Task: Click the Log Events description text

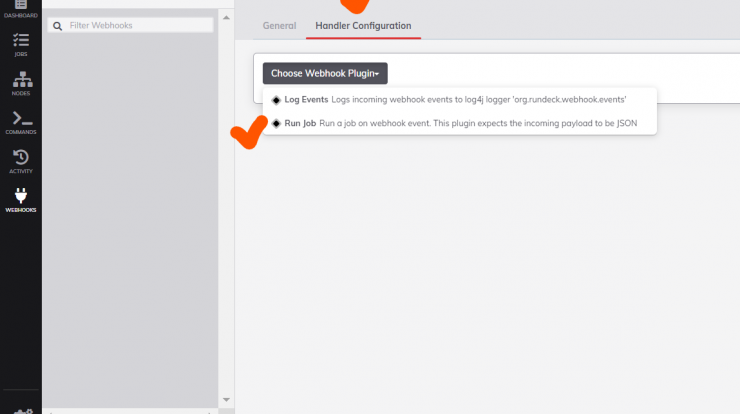Action: (x=479, y=100)
